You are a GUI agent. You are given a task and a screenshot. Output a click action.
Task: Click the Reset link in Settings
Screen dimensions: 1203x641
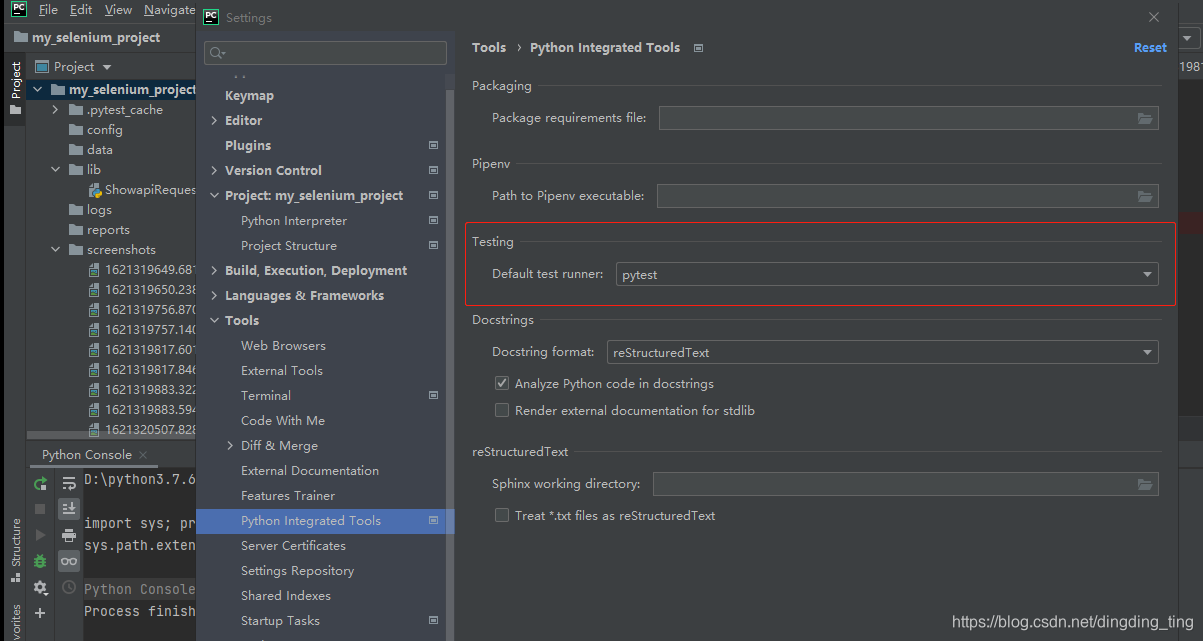click(x=1150, y=47)
